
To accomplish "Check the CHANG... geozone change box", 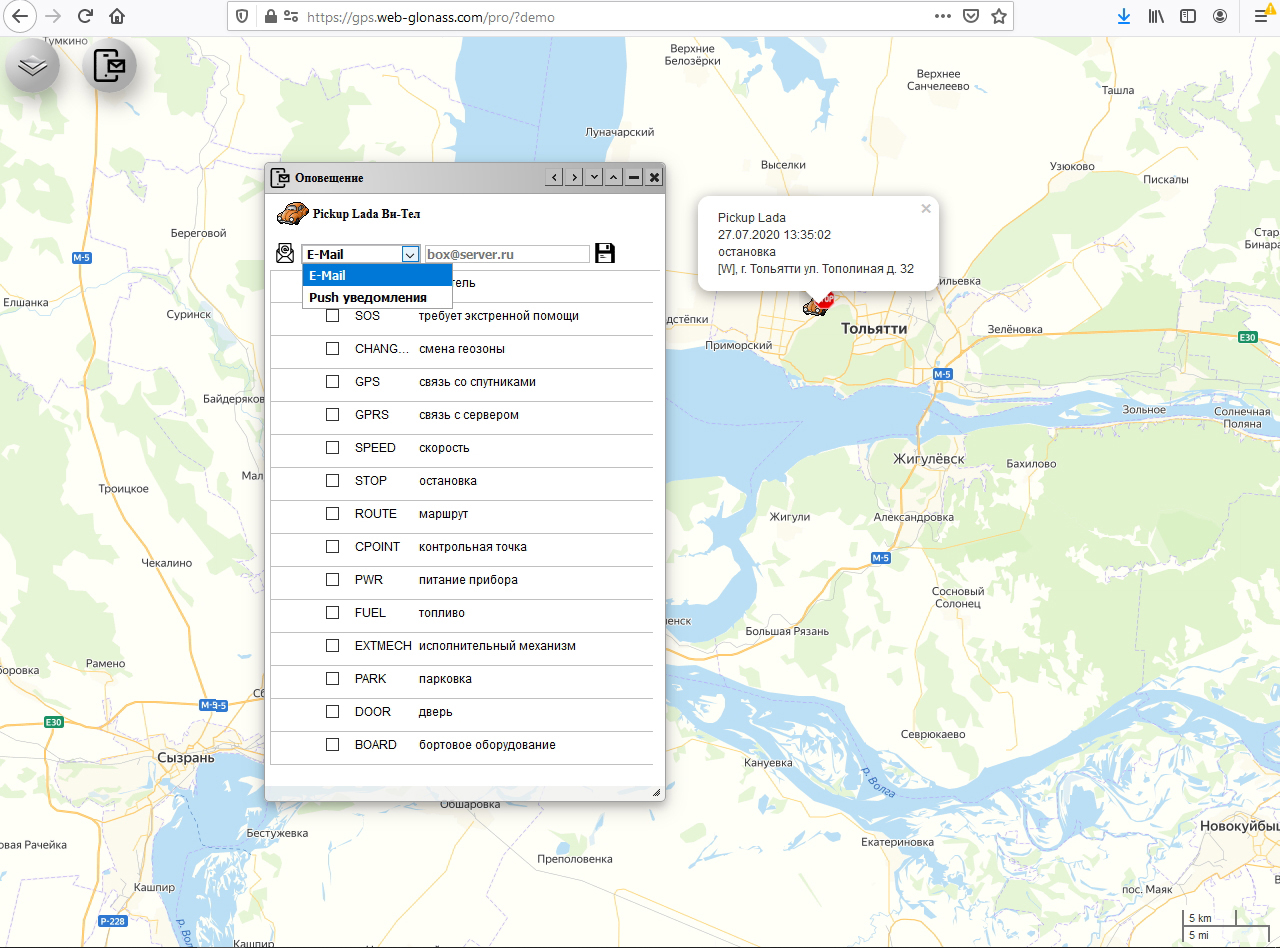I will 332,349.
